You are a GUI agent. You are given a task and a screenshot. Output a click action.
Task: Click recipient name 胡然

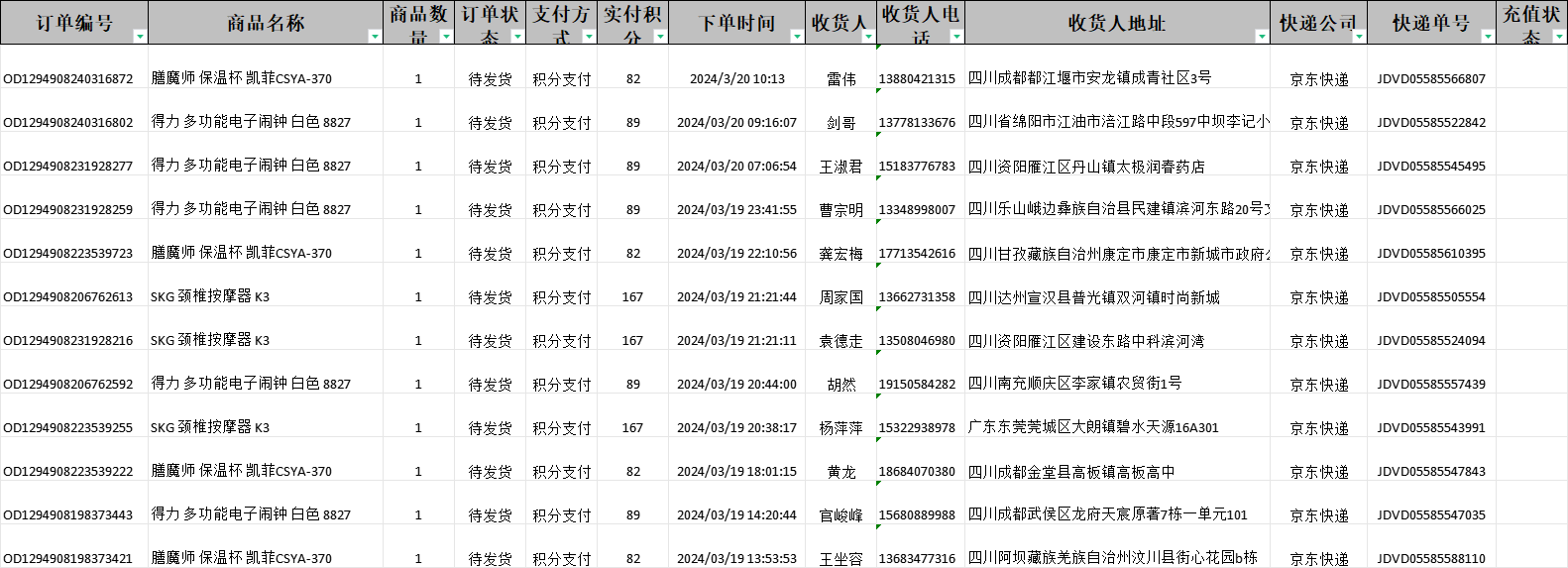[x=841, y=385]
